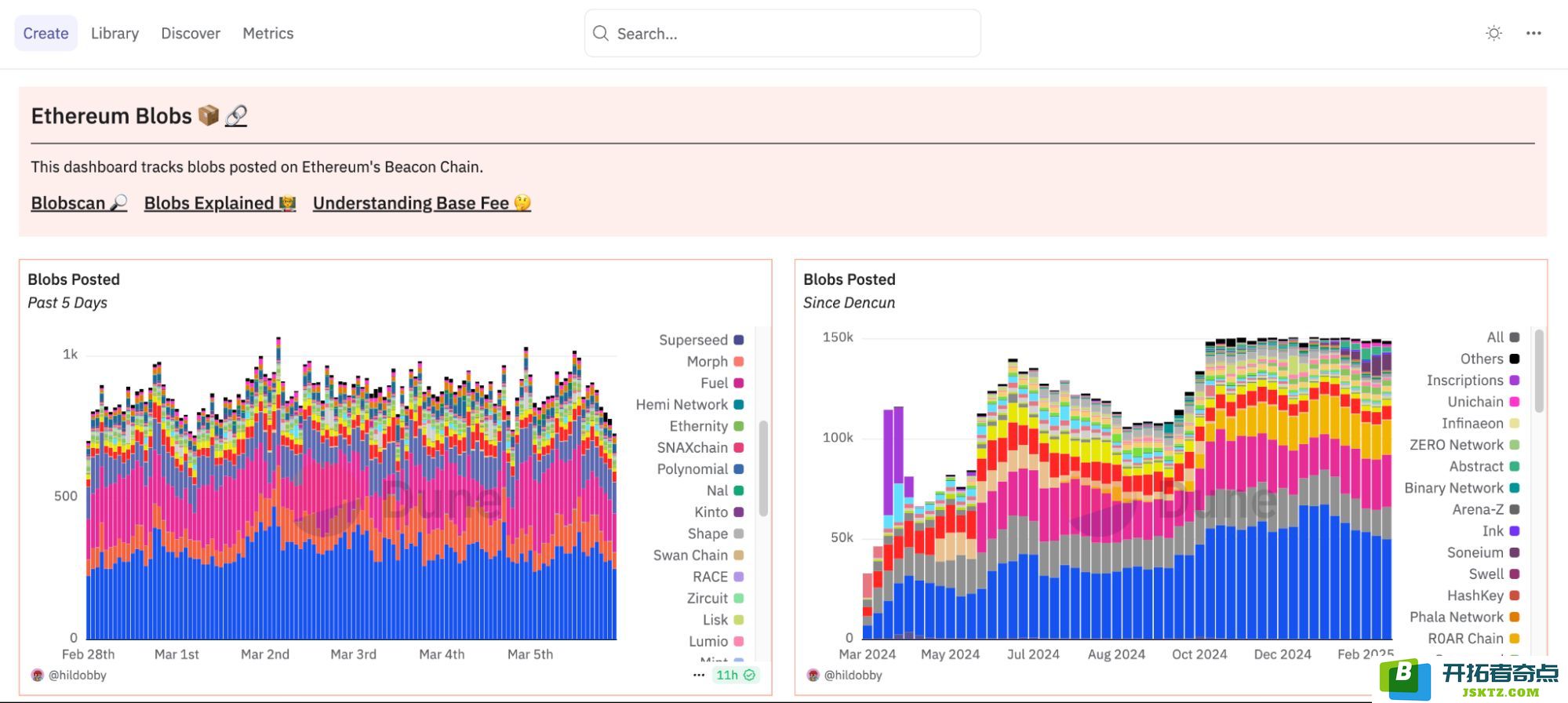
Task: Switch to the Create tab
Action: (x=45, y=33)
